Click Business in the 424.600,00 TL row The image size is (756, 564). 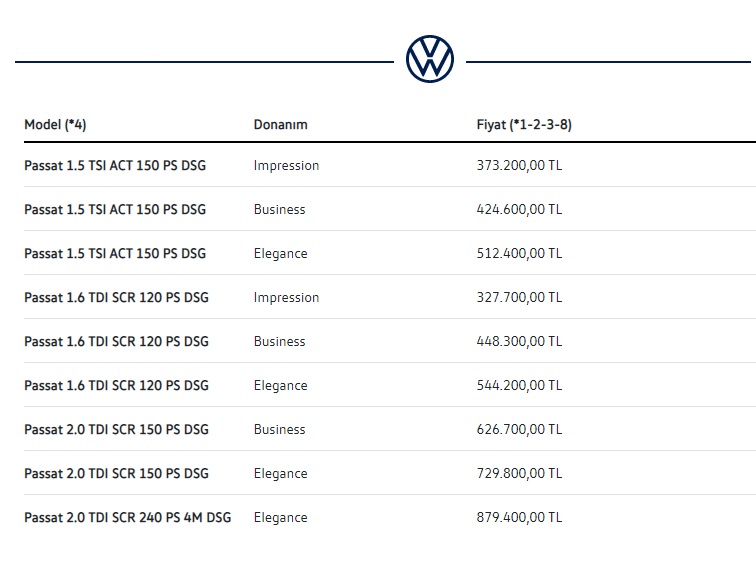point(280,209)
